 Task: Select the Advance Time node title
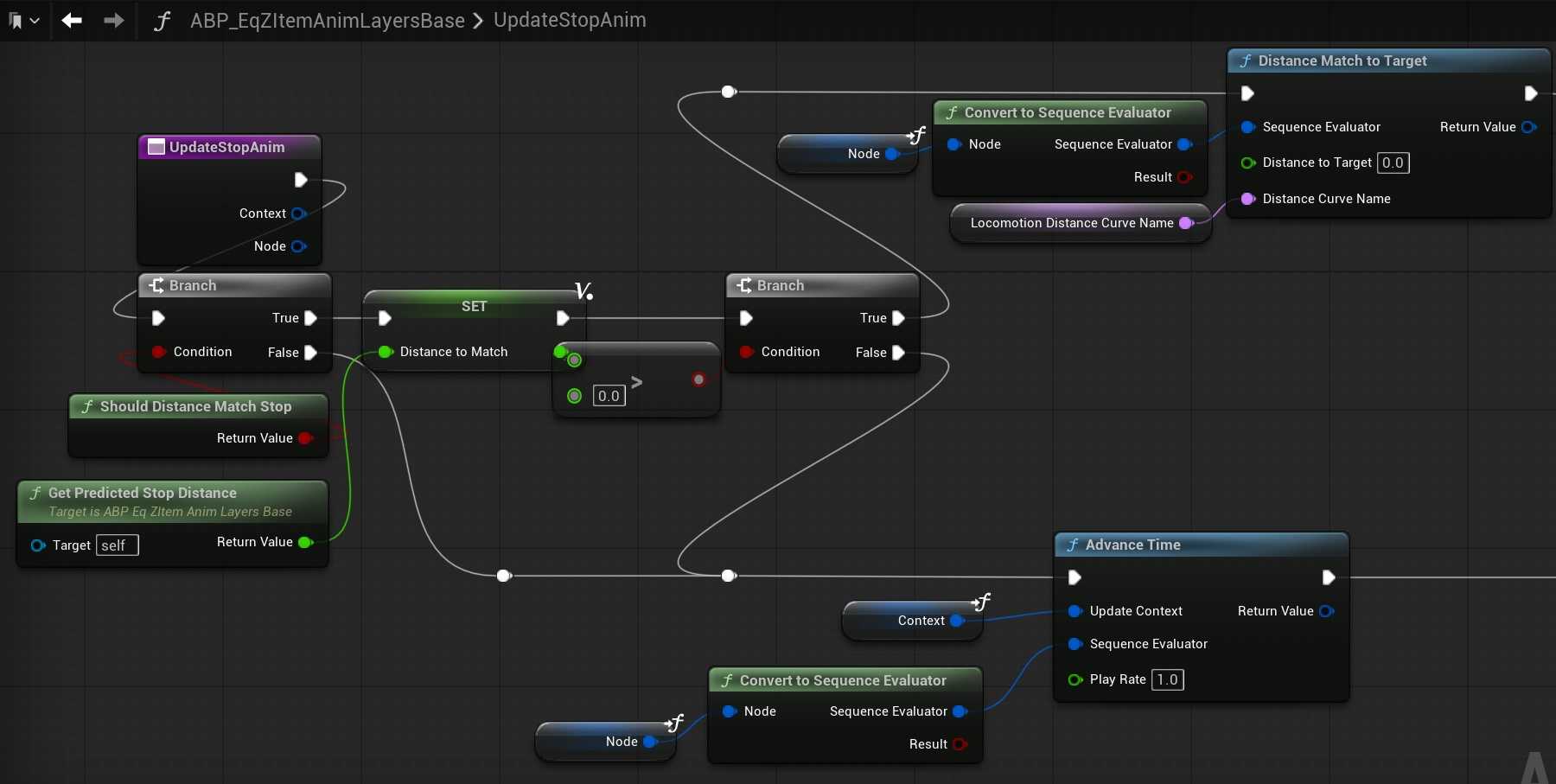[1132, 545]
